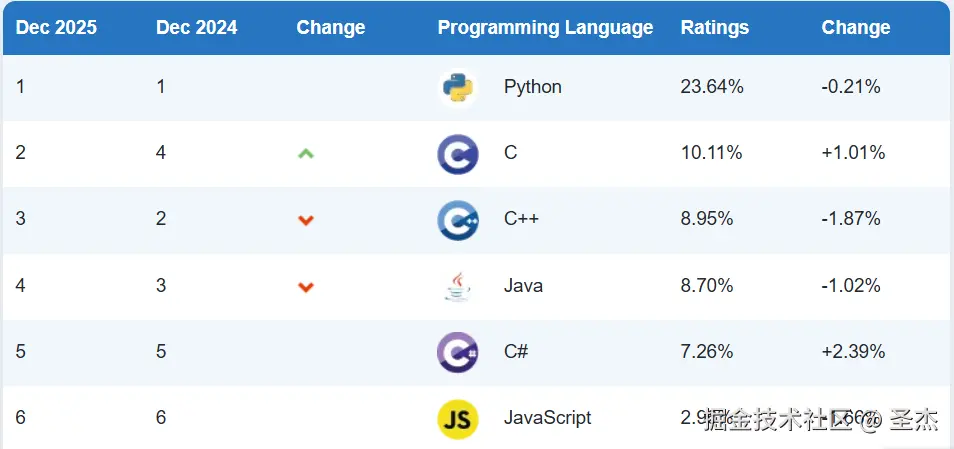The height and width of the screenshot is (449, 954).
Task: Click Python's 23.64% rating value
Action: click(711, 87)
